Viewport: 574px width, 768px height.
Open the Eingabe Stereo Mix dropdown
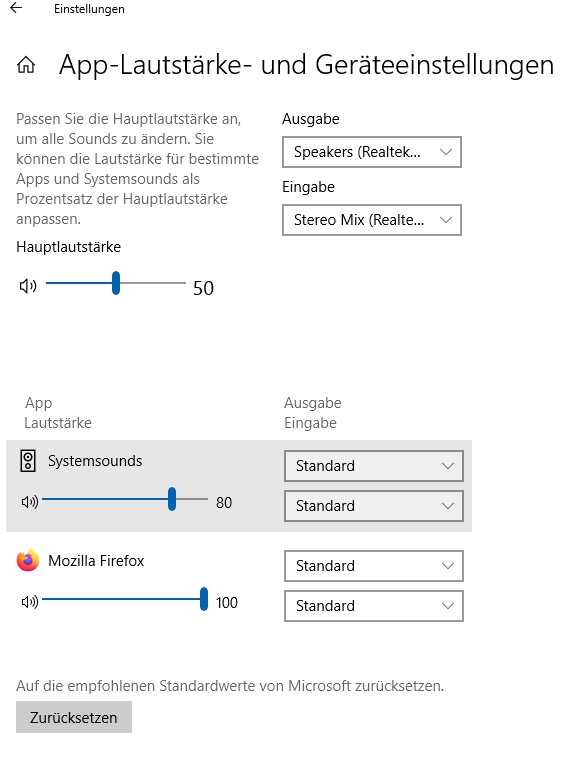(372, 220)
